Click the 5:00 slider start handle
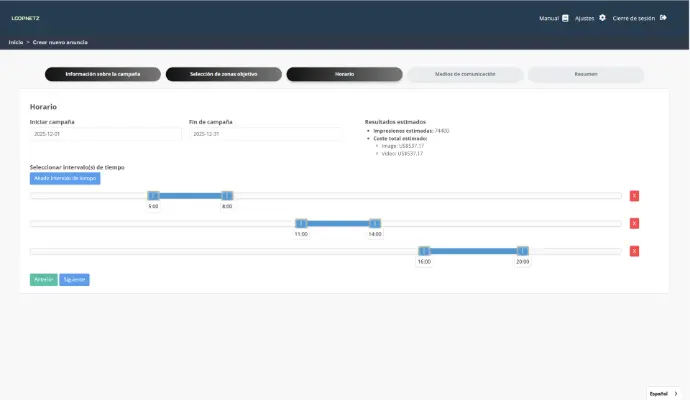 click(x=153, y=196)
